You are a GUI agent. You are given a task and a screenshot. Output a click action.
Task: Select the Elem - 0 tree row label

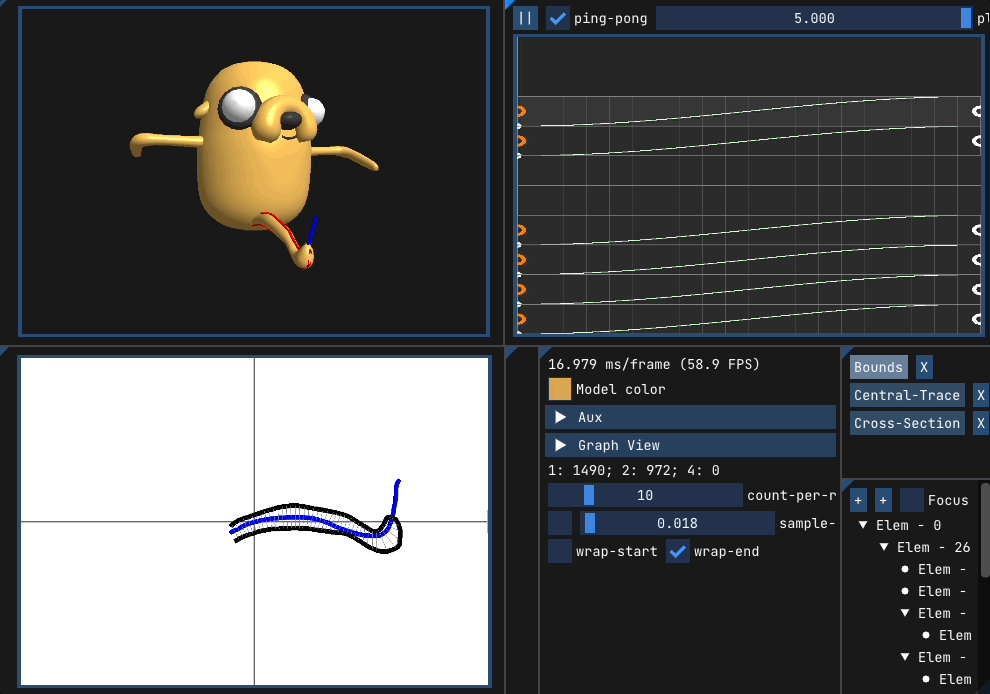[908, 525]
